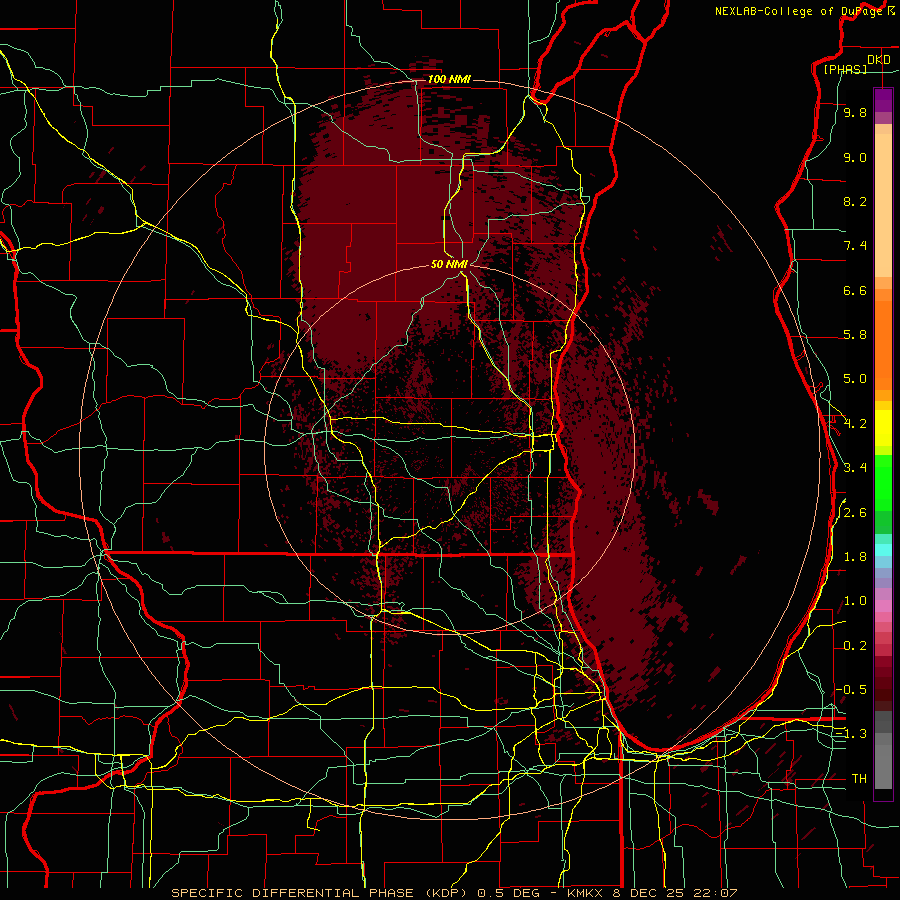Click the 50 NMI range ring label
Screen dimensions: 900x900
[449, 264]
